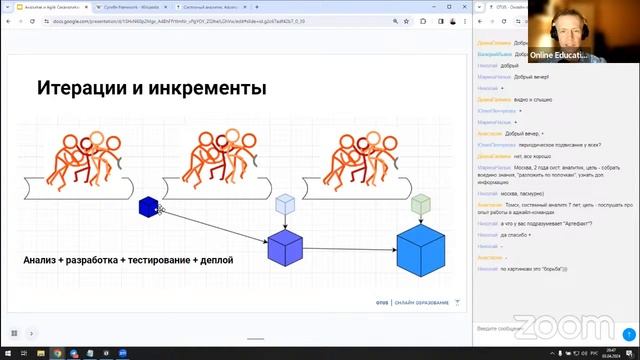Open the taskbar clock and date
Viewport: 640px width, 360px height.
[x=612, y=353]
